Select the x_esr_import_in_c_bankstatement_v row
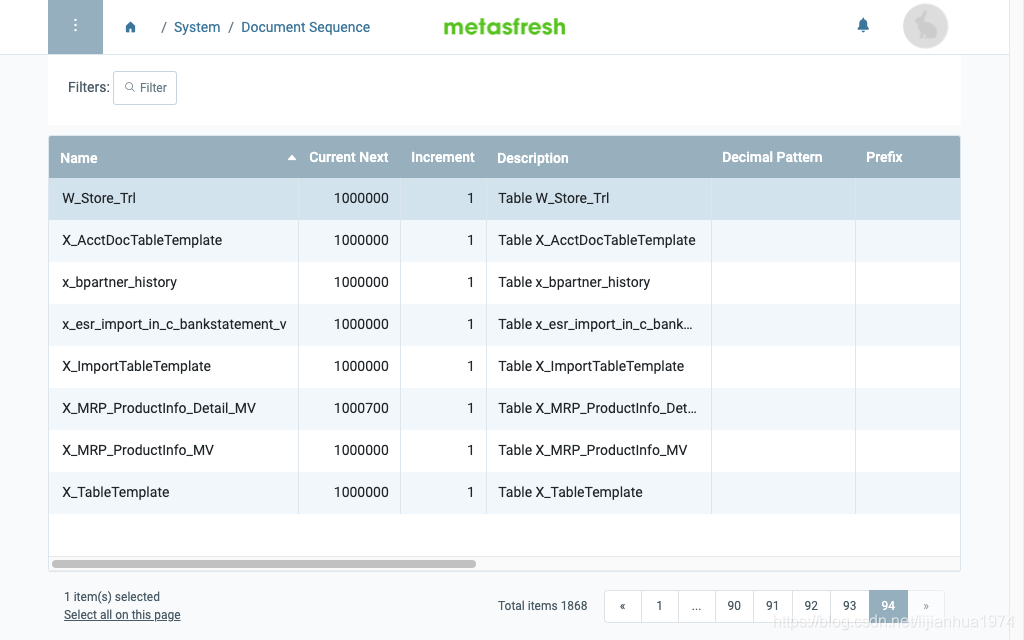 point(504,325)
